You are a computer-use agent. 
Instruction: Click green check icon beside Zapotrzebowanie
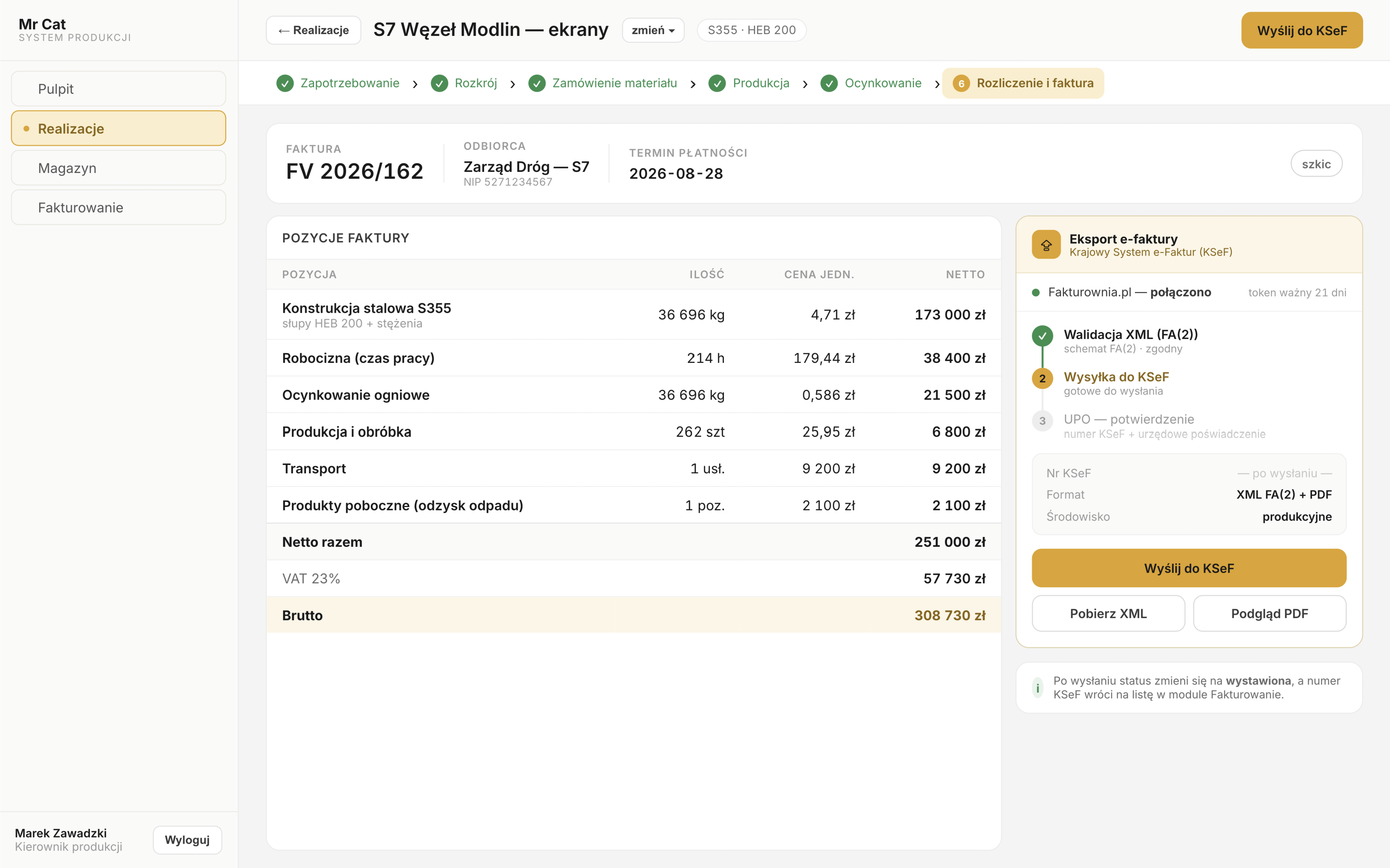(x=285, y=83)
